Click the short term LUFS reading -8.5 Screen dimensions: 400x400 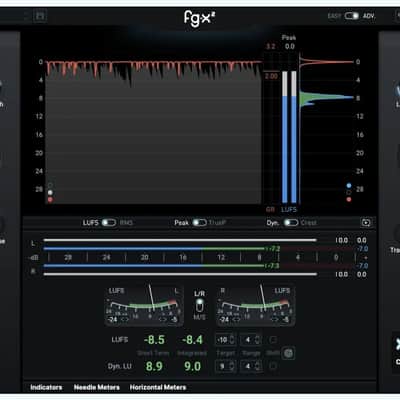154,340
